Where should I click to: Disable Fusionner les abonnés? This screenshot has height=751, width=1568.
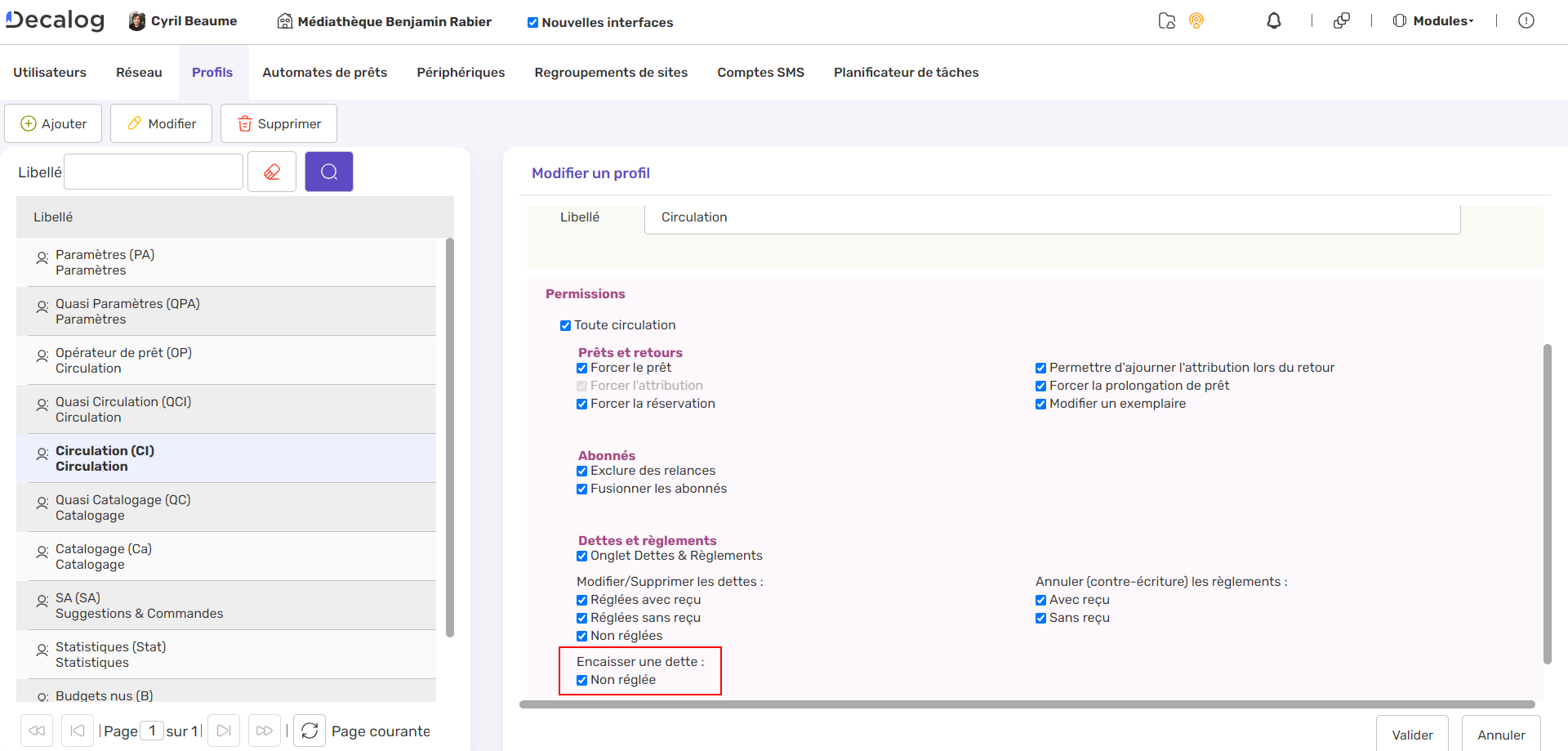tap(581, 489)
